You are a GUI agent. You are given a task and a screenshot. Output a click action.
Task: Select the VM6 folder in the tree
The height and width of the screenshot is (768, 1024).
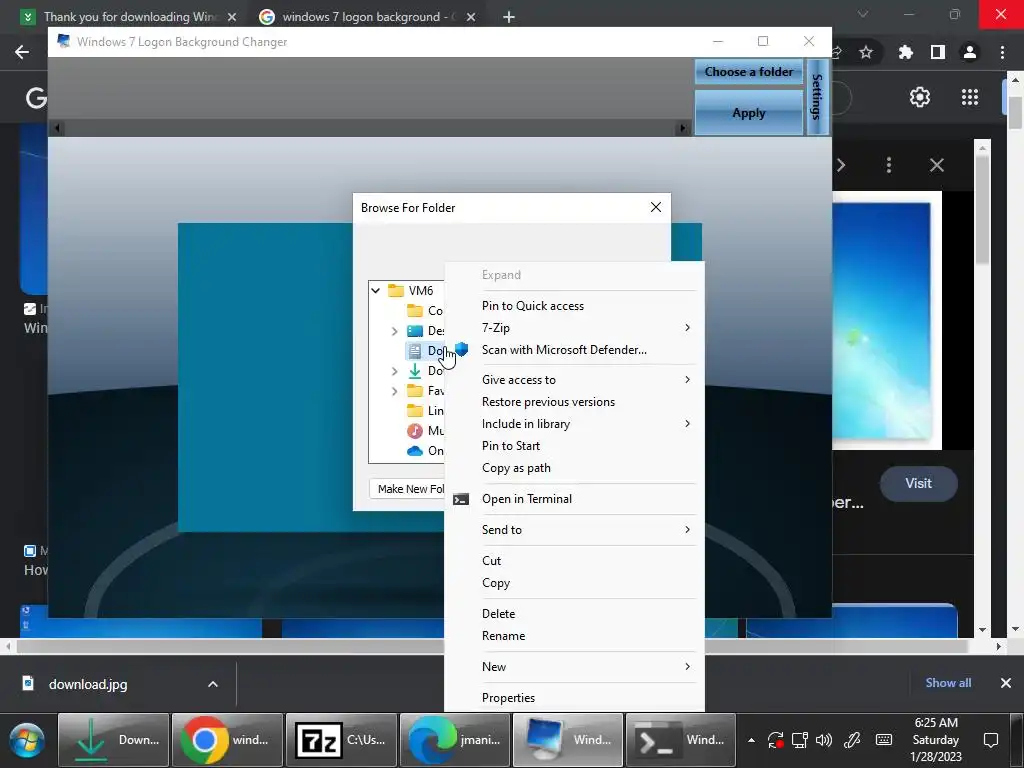point(411,291)
